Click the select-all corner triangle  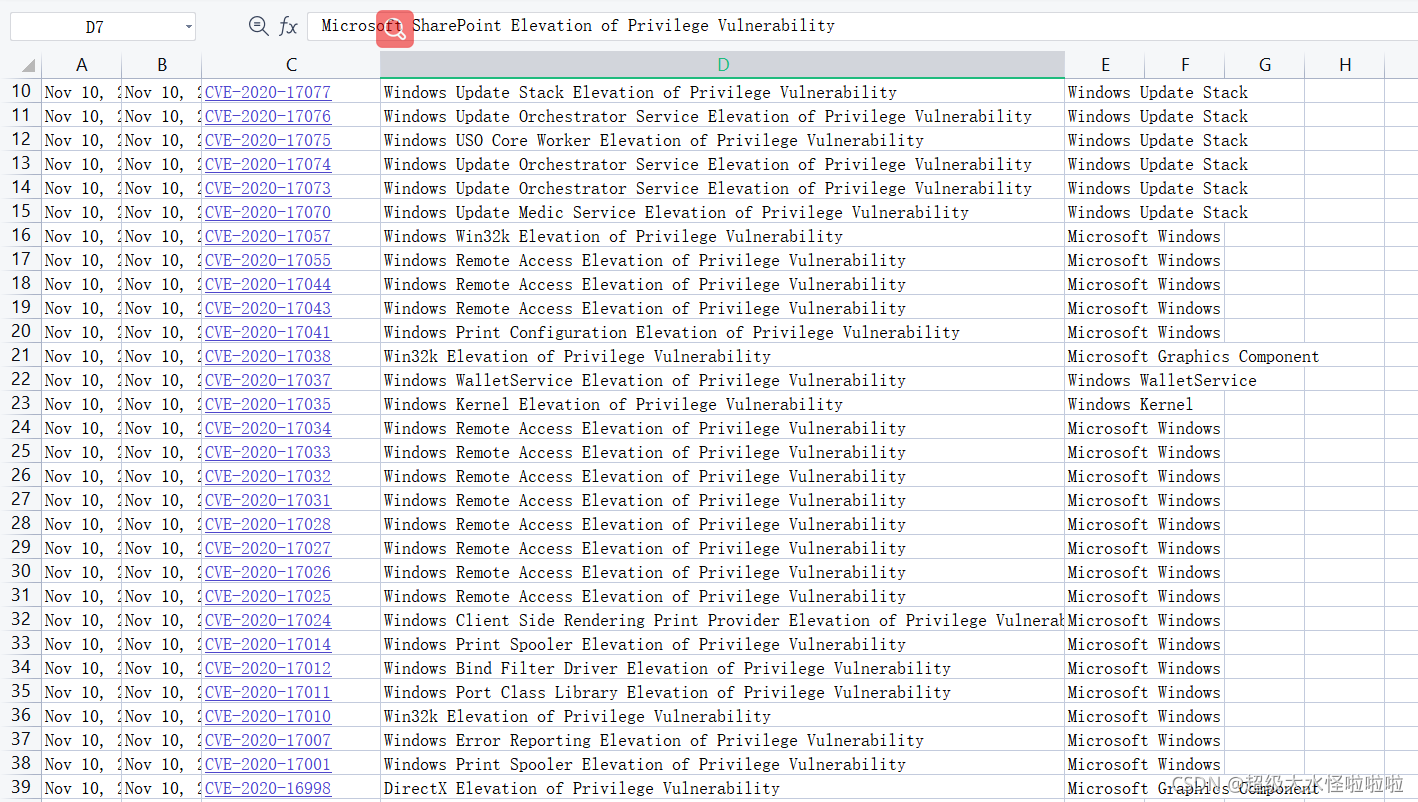pyautogui.click(x=26, y=66)
